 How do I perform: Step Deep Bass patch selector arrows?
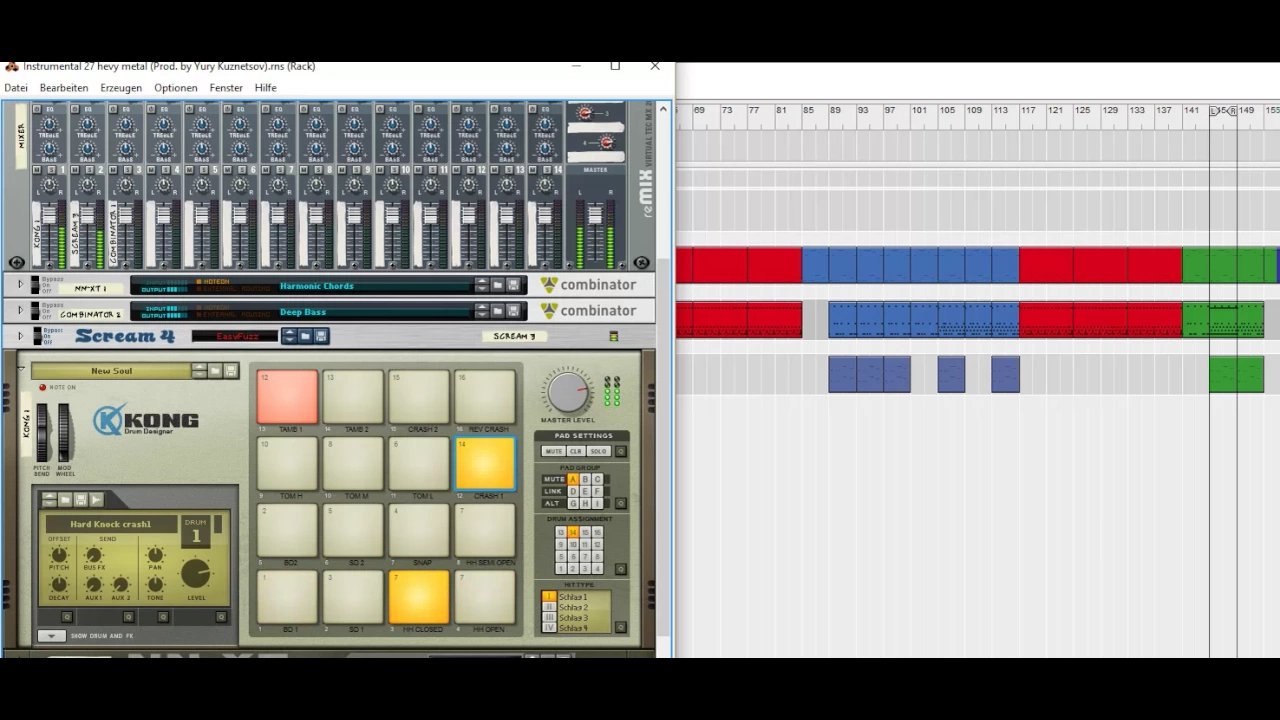[x=481, y=310]
